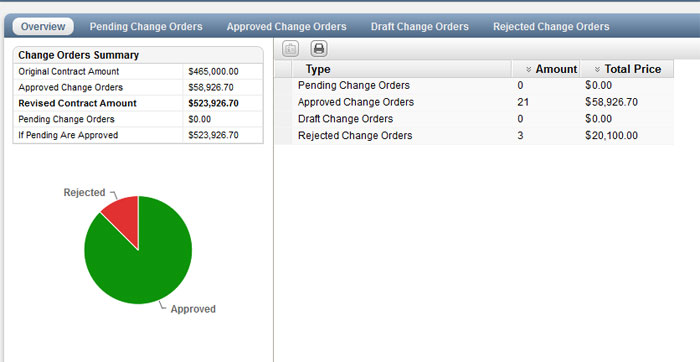Select the Overview tab
The image size is (700, 362).
[43, 26]
